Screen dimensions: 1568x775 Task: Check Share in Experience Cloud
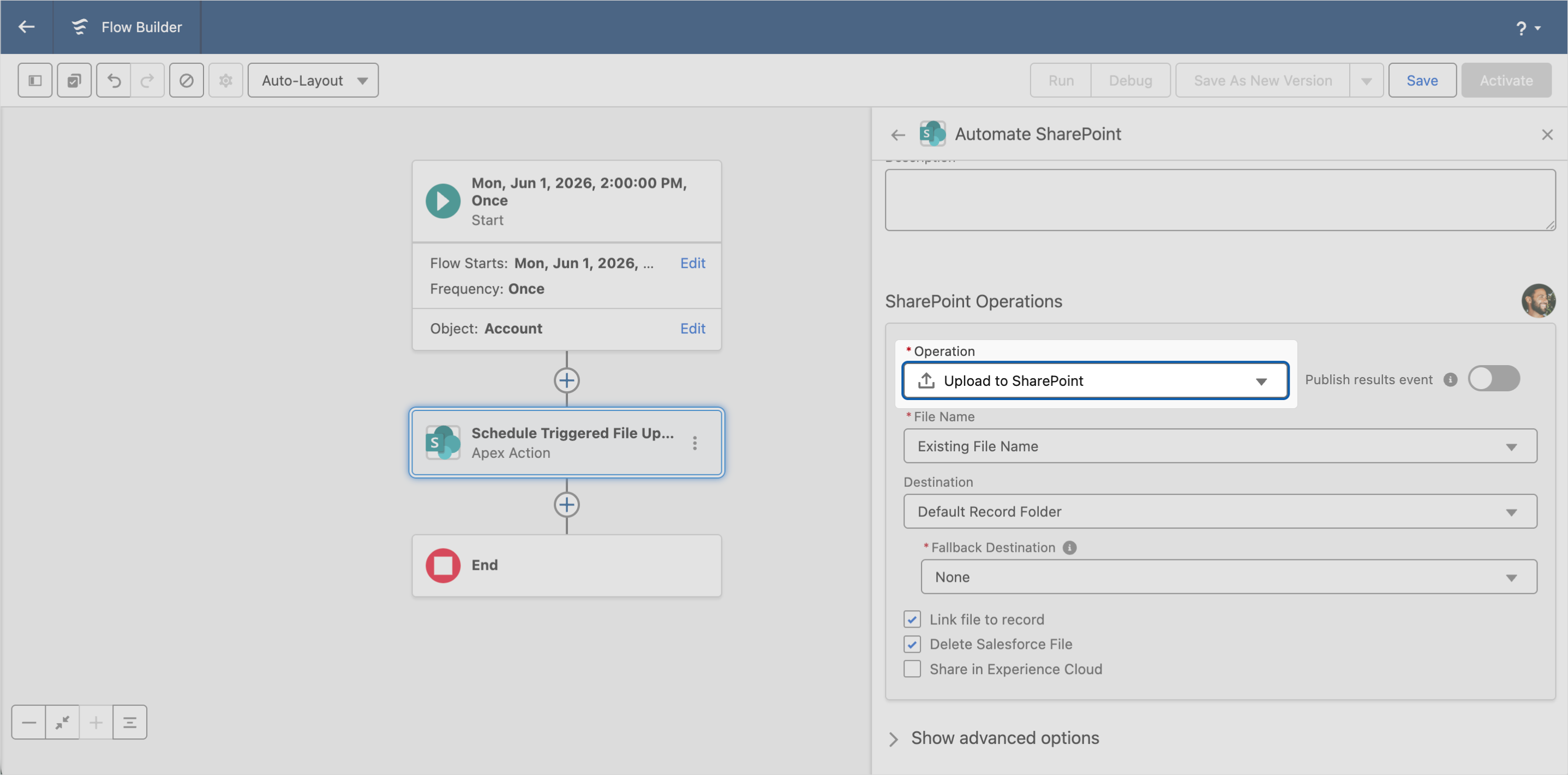click(x=912, y=669)
